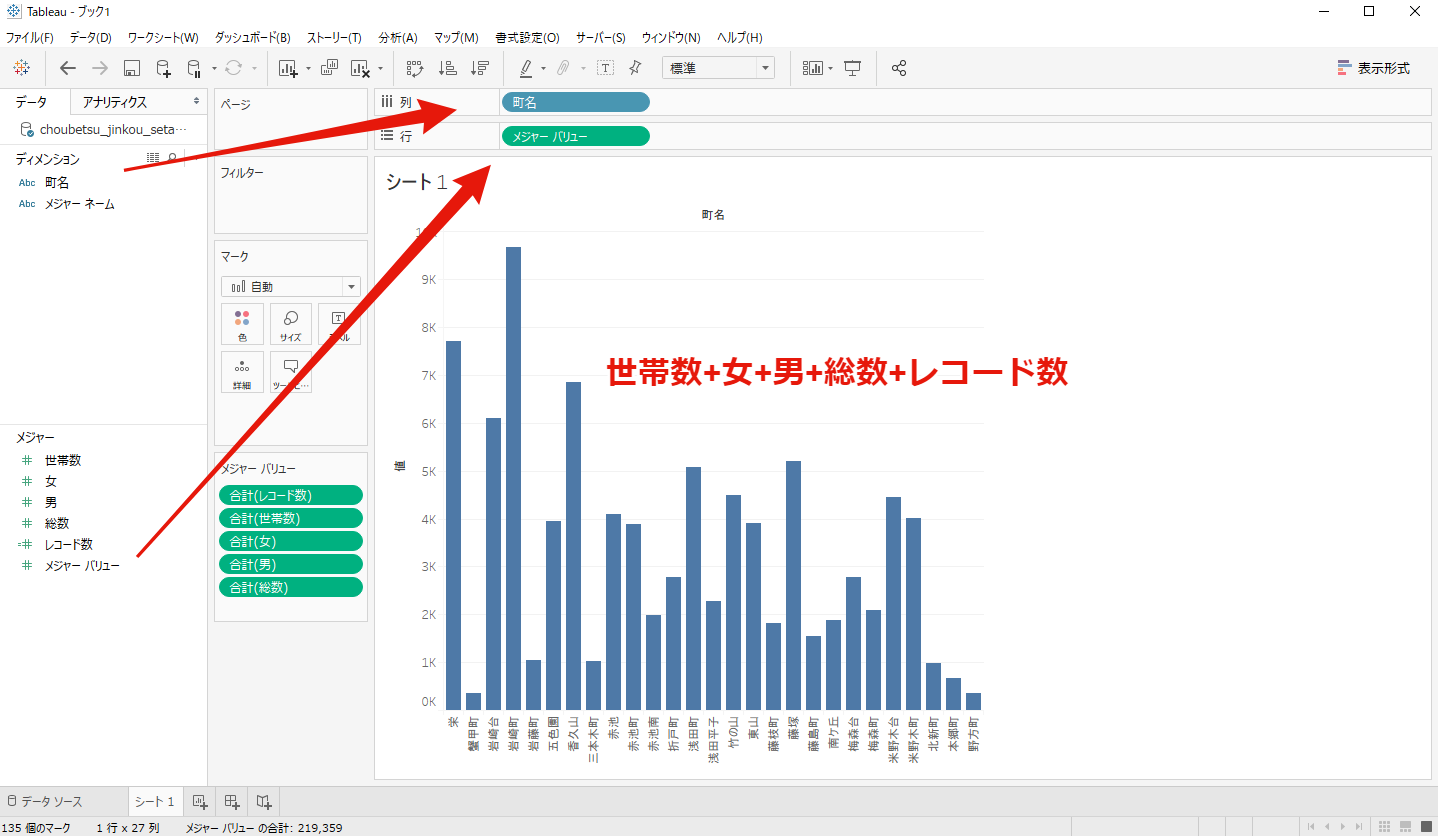Click the 表示形式 Show Me button
The width and height of the screenshot is (1438, 836).
click(x=1373, y=68)
